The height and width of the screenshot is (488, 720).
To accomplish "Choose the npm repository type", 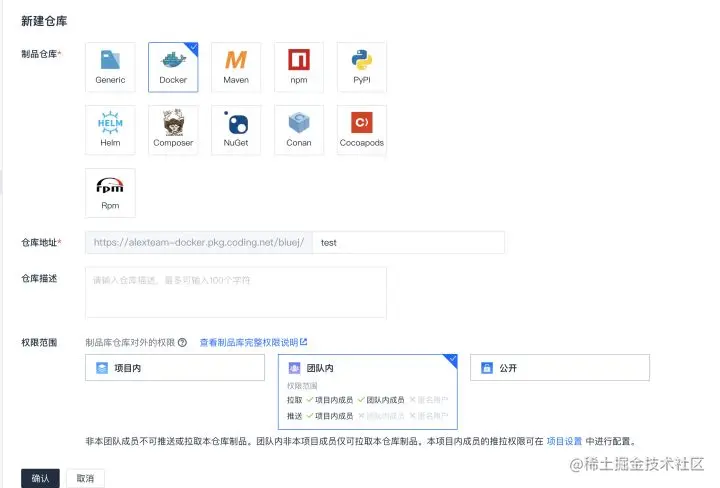I will (299, 67).
